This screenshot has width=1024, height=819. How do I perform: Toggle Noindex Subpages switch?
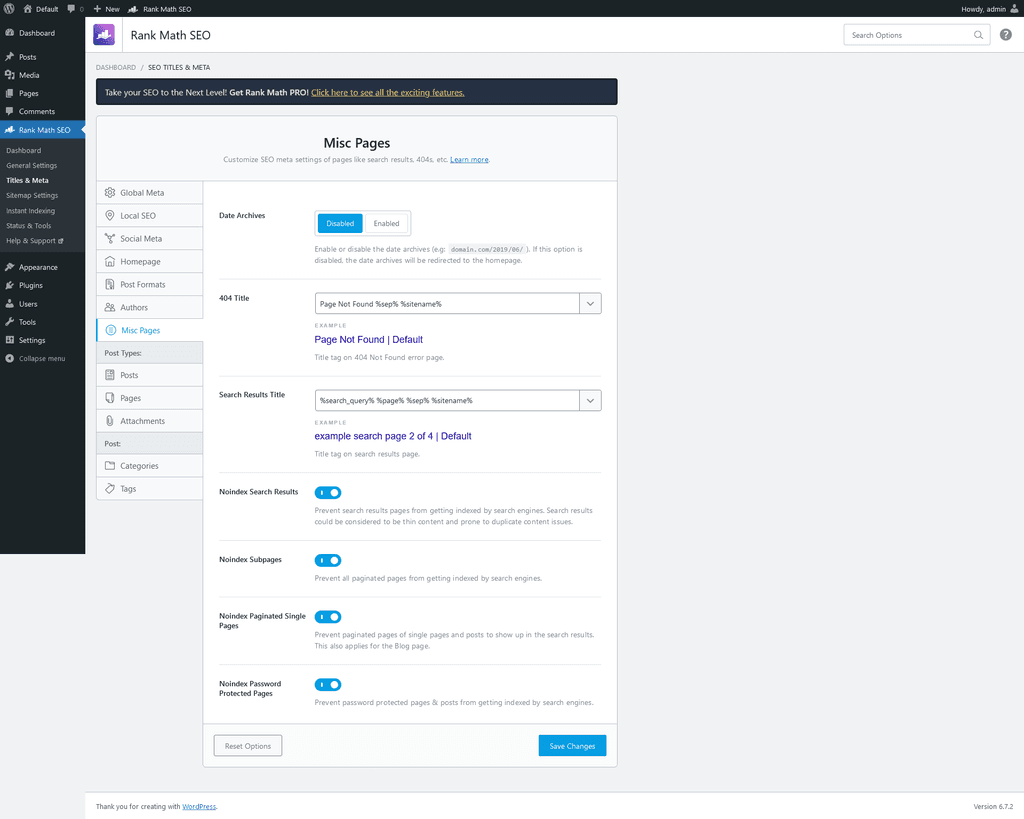(x=328, y=560)
